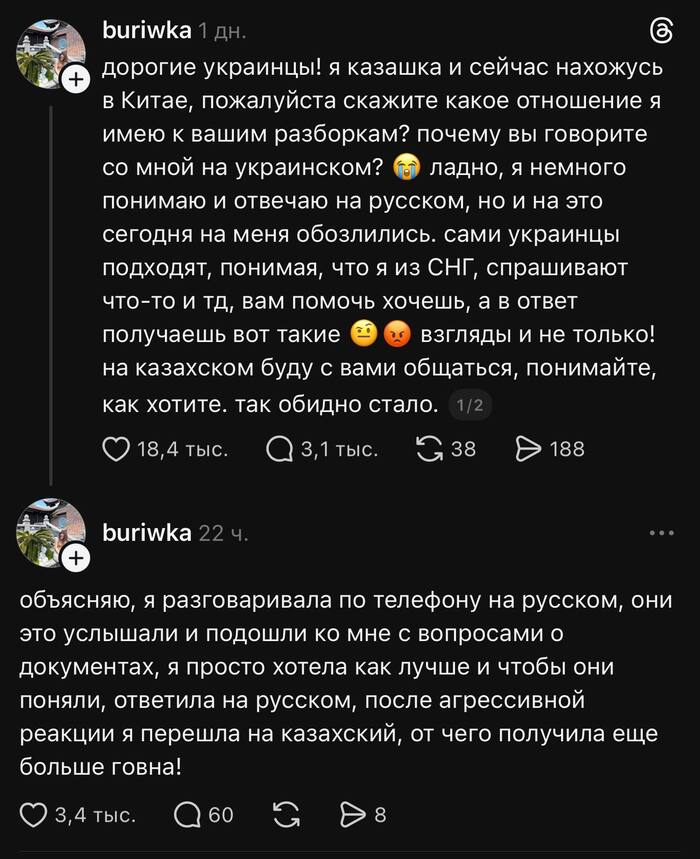Open the three-dot menu on second post

662,533
